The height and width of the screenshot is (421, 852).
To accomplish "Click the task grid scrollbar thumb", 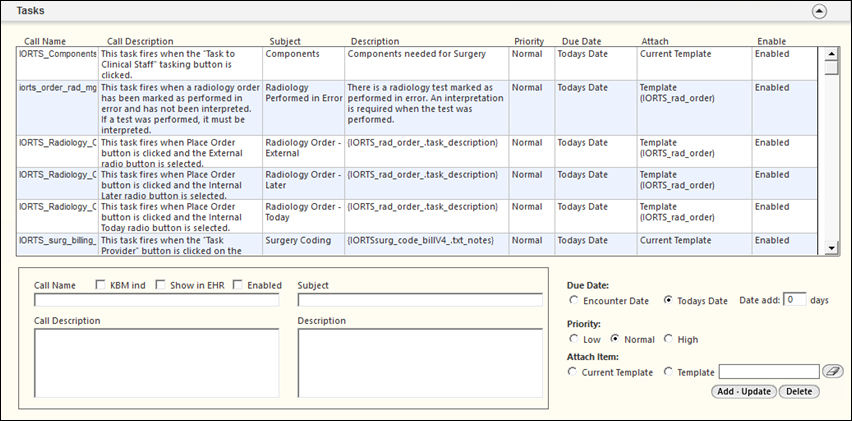I will (x=831, y=67).
